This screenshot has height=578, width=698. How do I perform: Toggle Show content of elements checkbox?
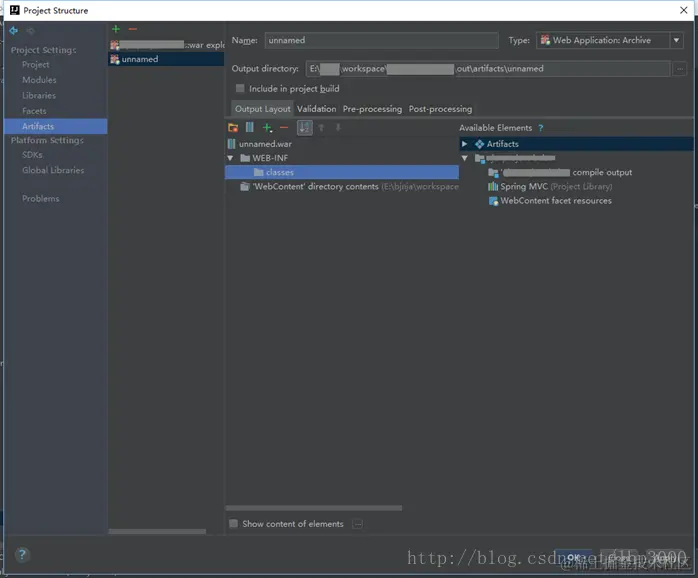tap(233, 524)
